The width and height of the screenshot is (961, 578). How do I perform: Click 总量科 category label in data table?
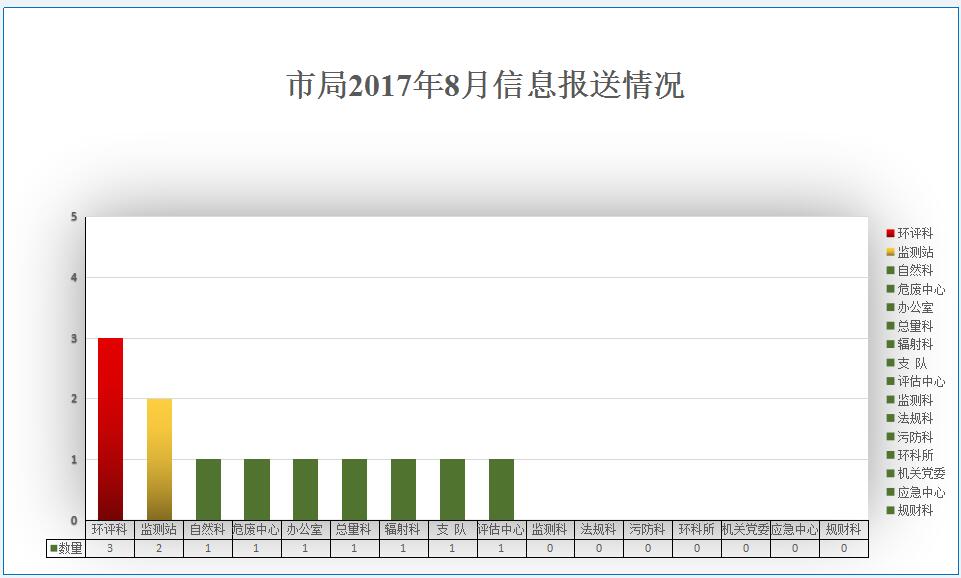click(354, 530)
